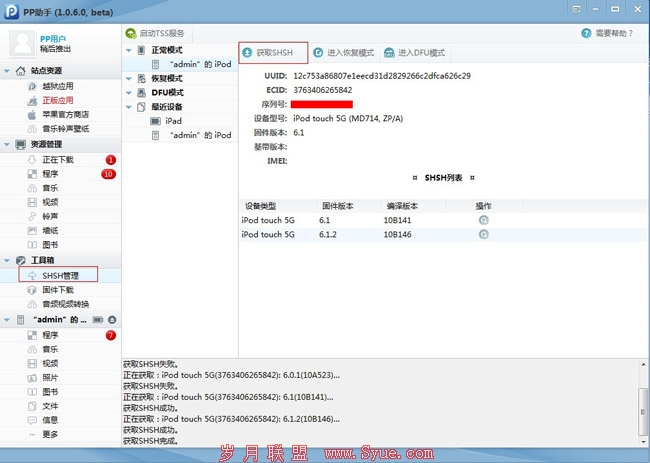The image size is (650, 463).
Task: Click the log panel scrollbar thumb
Action: point(643,412)
